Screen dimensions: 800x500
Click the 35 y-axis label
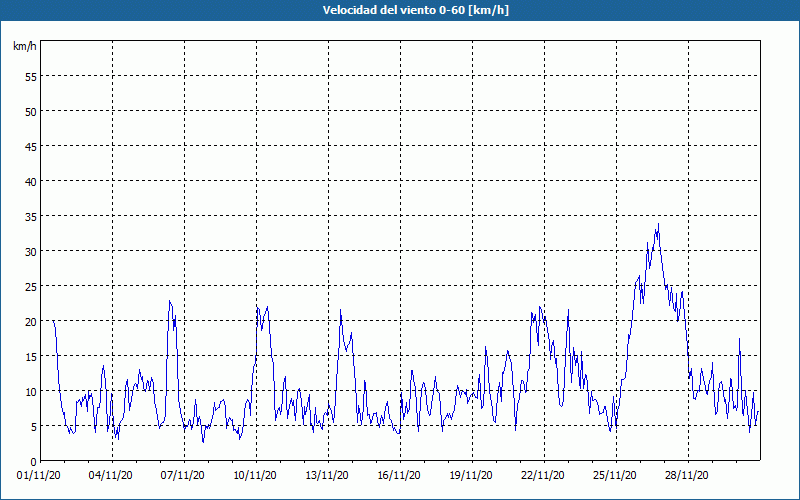pos(31,217)
